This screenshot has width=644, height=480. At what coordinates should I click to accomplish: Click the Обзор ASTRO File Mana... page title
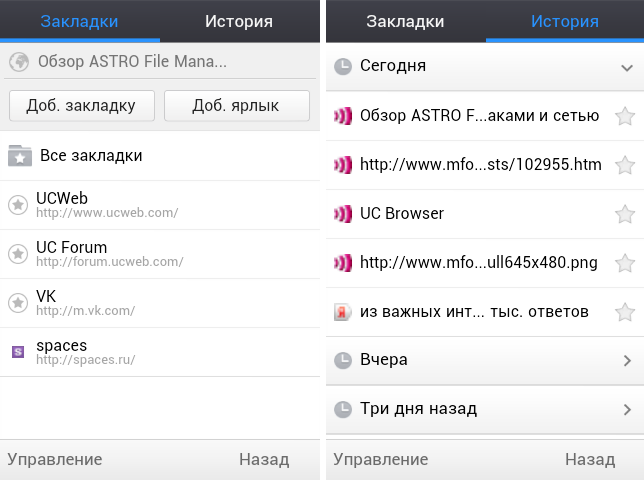[x=132, y=62]
